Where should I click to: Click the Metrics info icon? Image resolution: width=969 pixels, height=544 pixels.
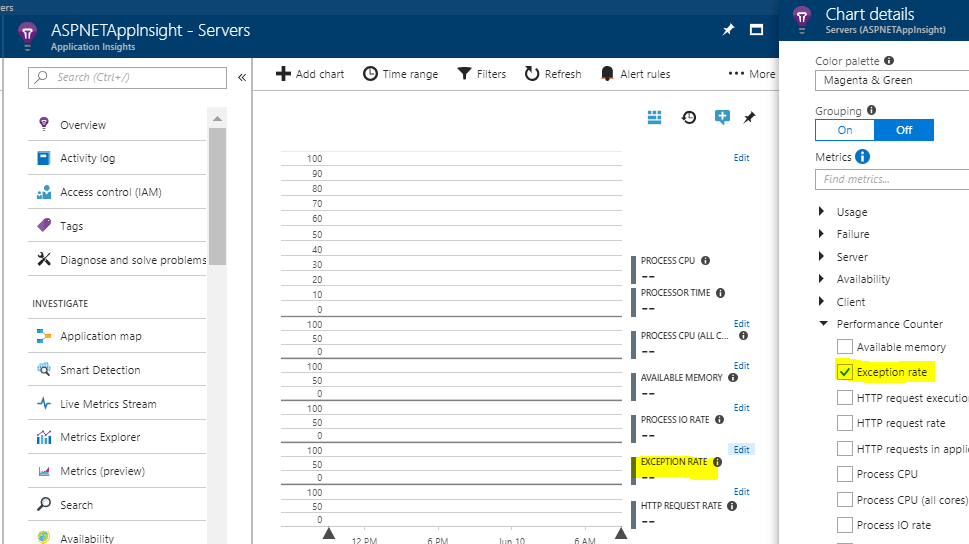pos(862,157)
